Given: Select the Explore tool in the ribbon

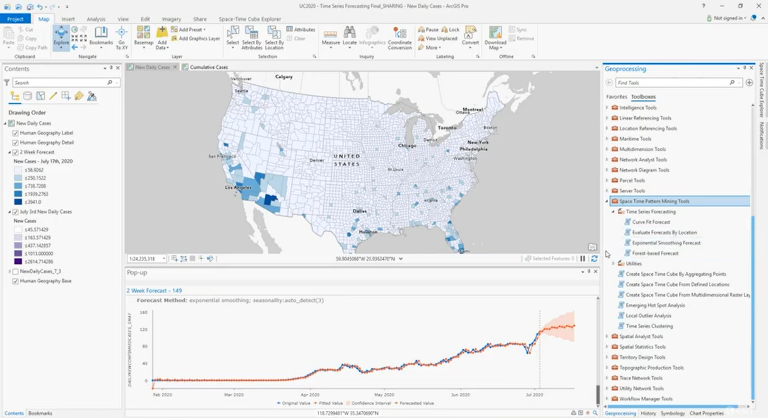Looking at the screenshot, I should (x=61, y=37).
